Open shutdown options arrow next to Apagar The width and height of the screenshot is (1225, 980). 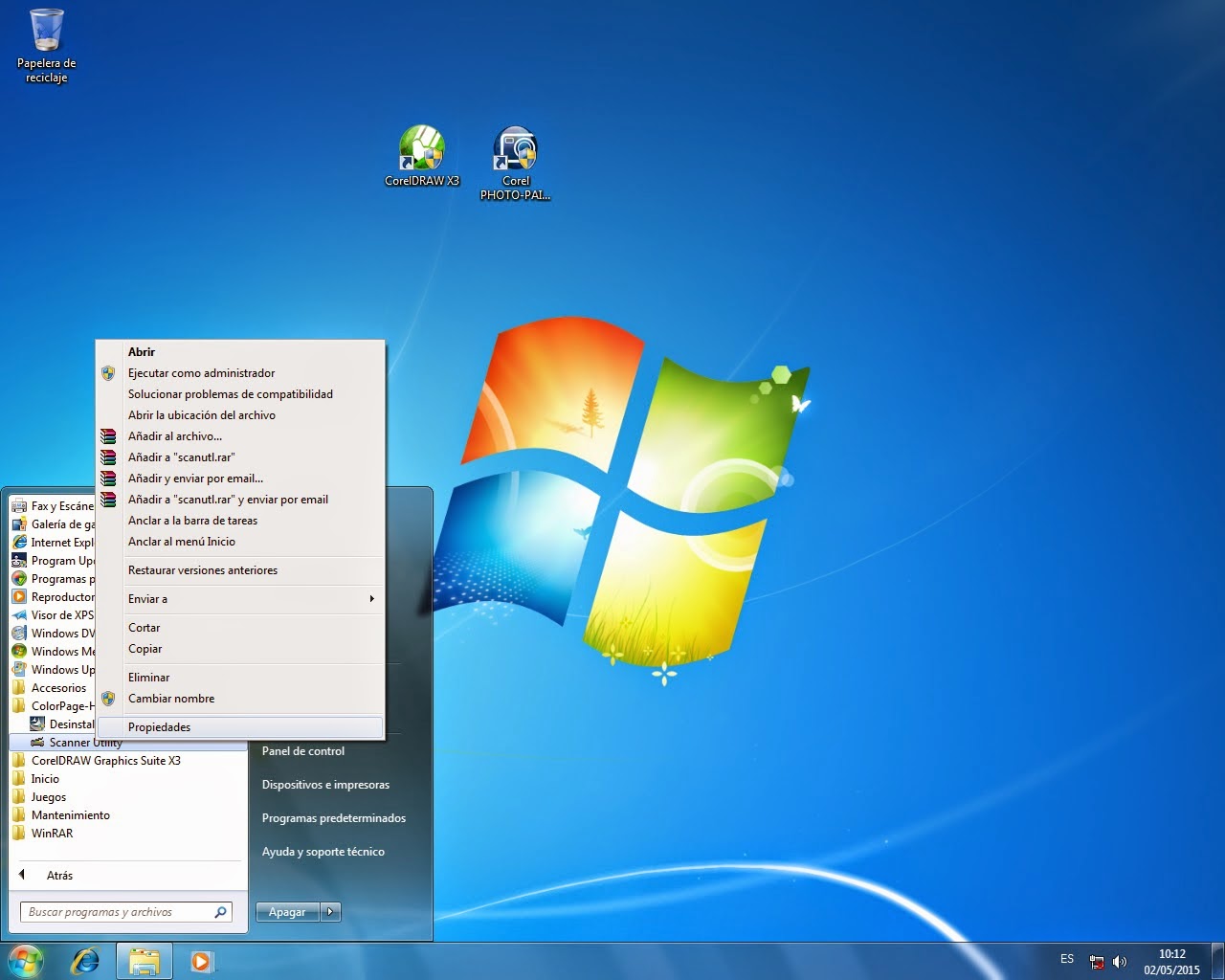coord(331,912)
